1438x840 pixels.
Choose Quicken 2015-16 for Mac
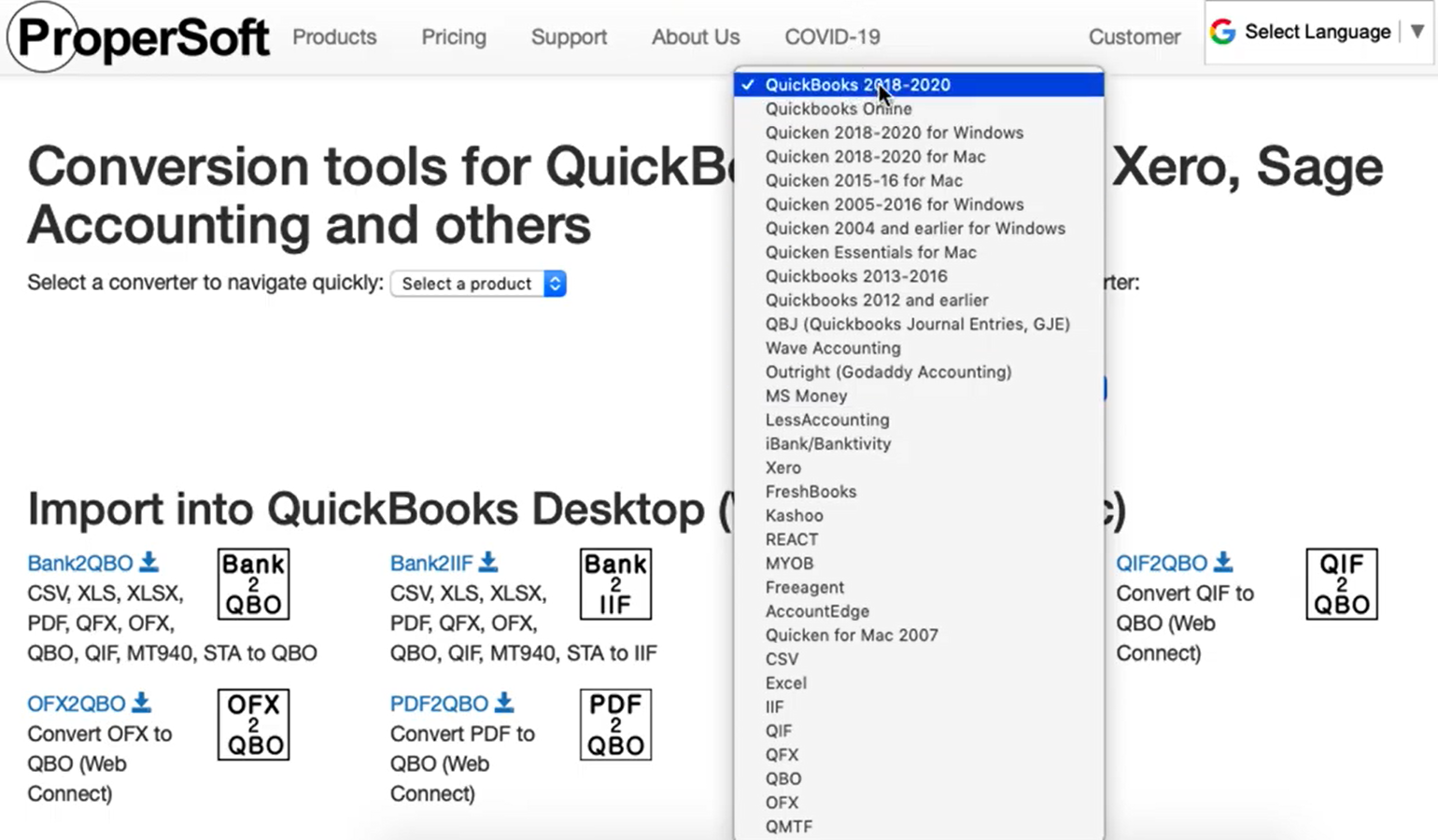pyautogui.click(x=919, y=181)
